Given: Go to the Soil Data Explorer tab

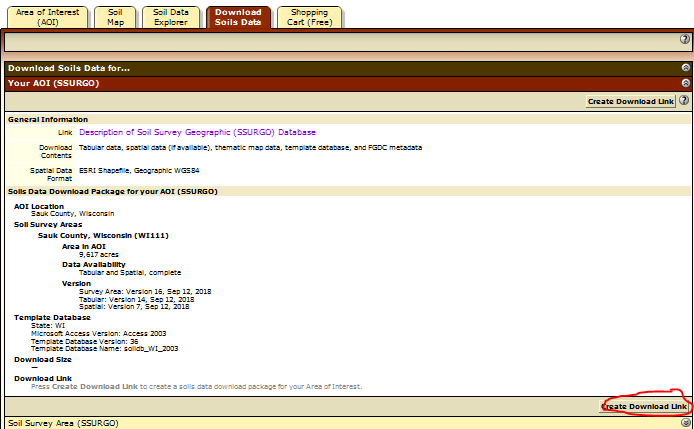Looking at the screenshot, I should coord(172,17).
